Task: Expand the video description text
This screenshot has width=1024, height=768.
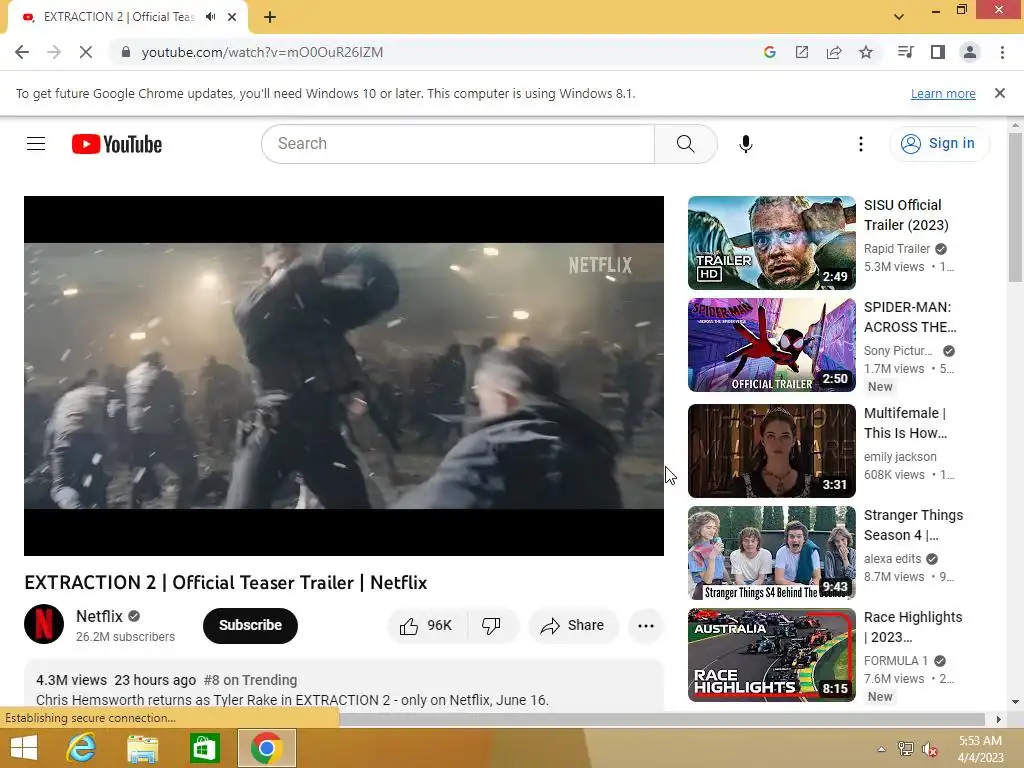Action: click(292, 700)
